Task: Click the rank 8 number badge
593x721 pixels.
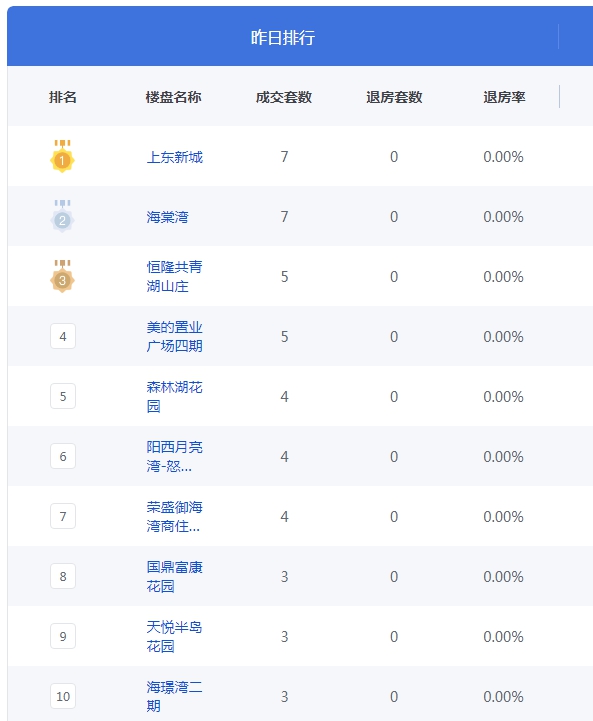Action: pyautogui.click(x=63, y=576)
